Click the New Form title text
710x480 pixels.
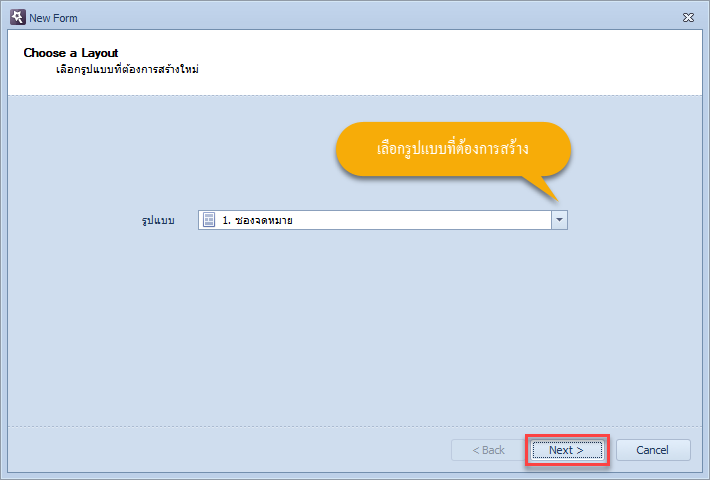point(53,18)
